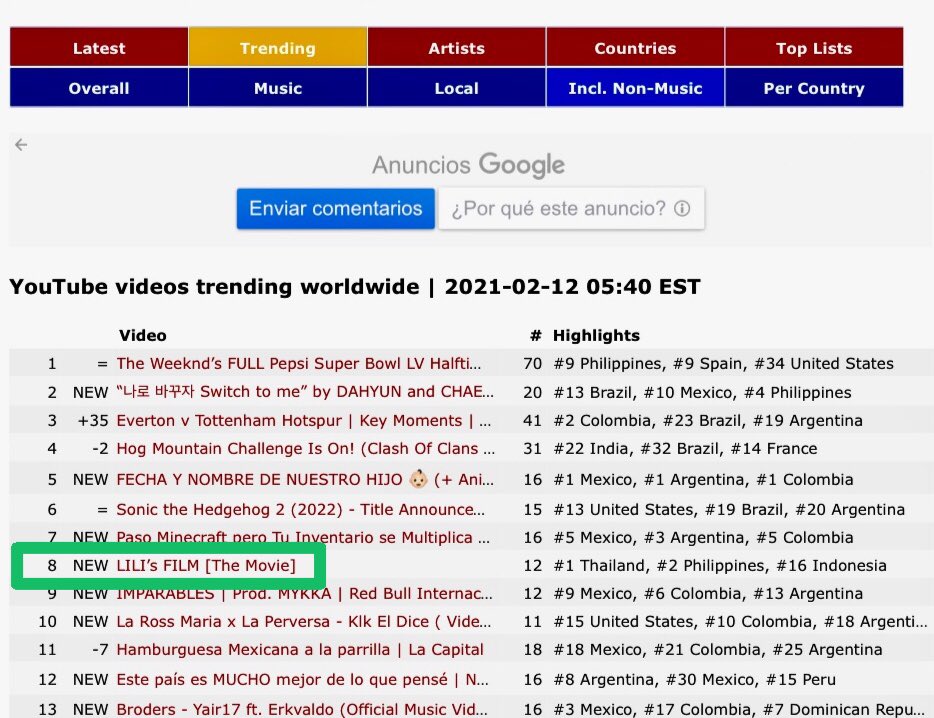Open Hamburguesa Mexicana a la parrilla link
Viewport: 934px width, 718px height.
pos(300,649)
